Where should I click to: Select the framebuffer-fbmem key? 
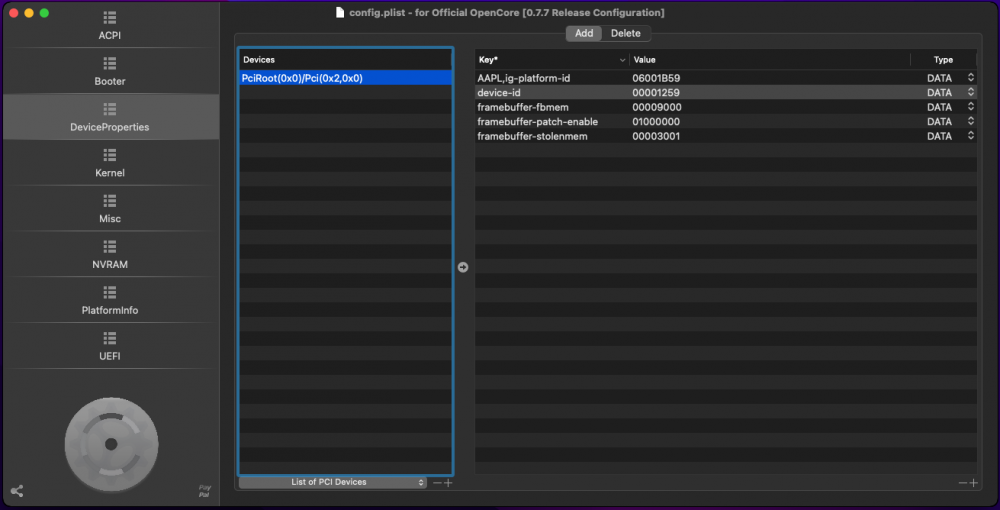[x=523, y=107]
